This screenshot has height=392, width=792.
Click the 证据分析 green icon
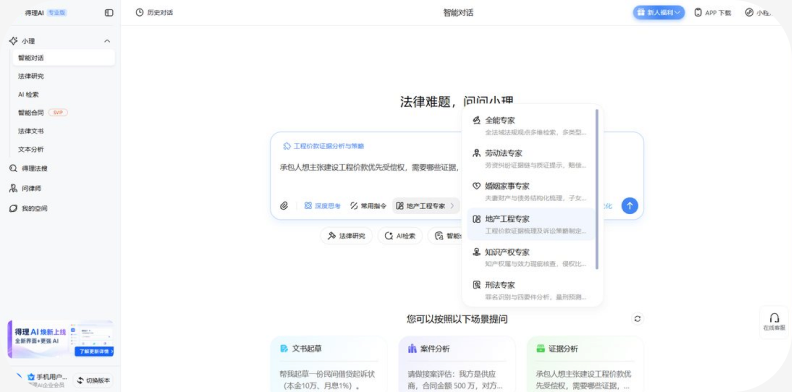click(540, 349)
